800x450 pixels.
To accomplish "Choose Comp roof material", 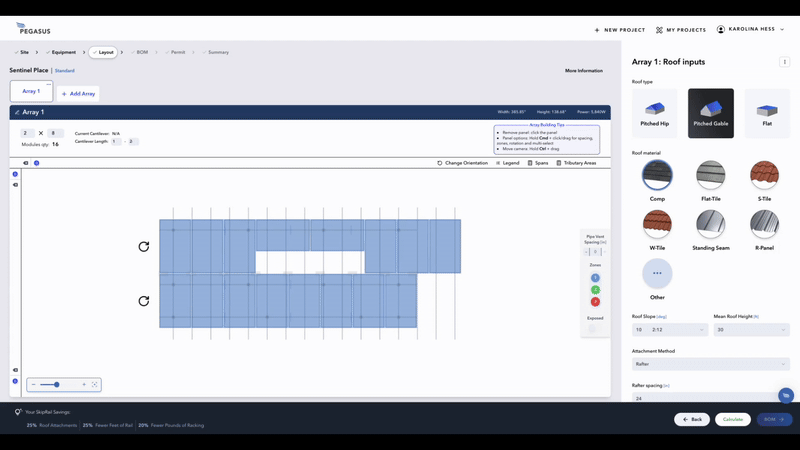I will click(x=657, y=175).
